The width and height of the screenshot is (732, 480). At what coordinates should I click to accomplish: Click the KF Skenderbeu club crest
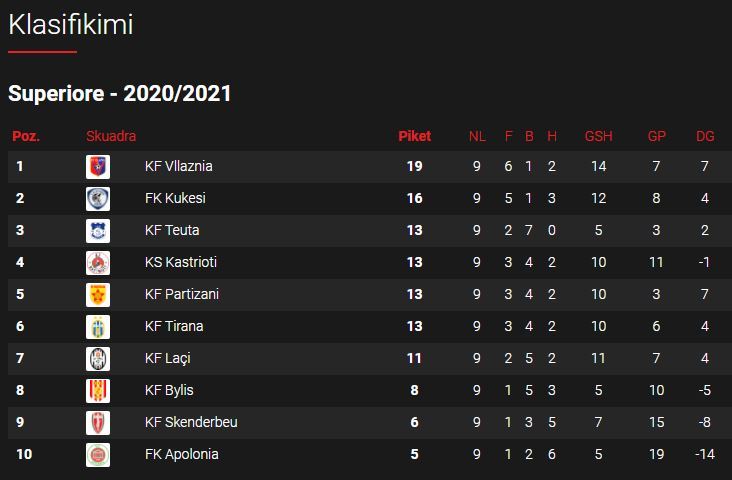point(98,423)
